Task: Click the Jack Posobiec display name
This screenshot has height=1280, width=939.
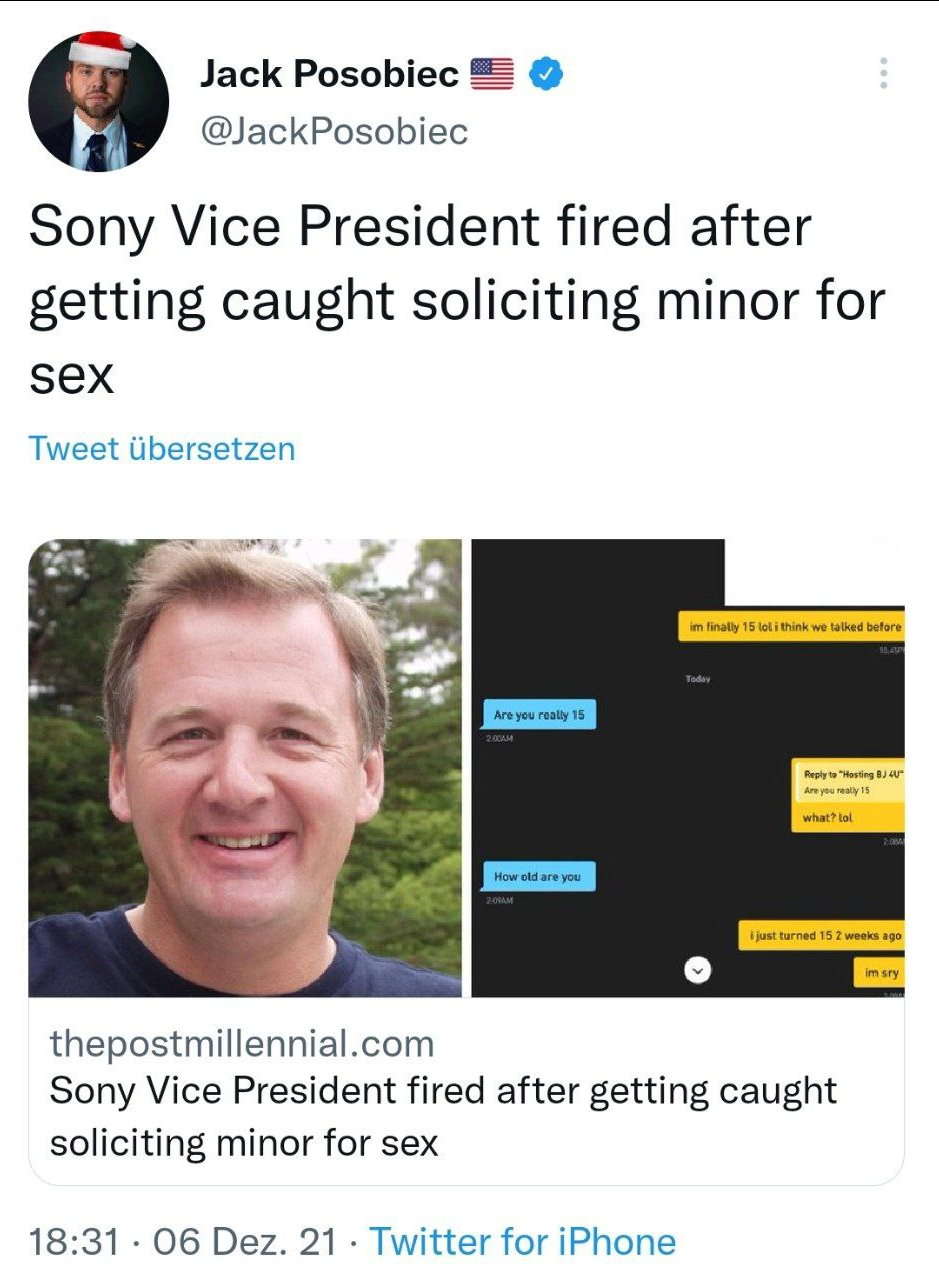Action: pos(329,73)
